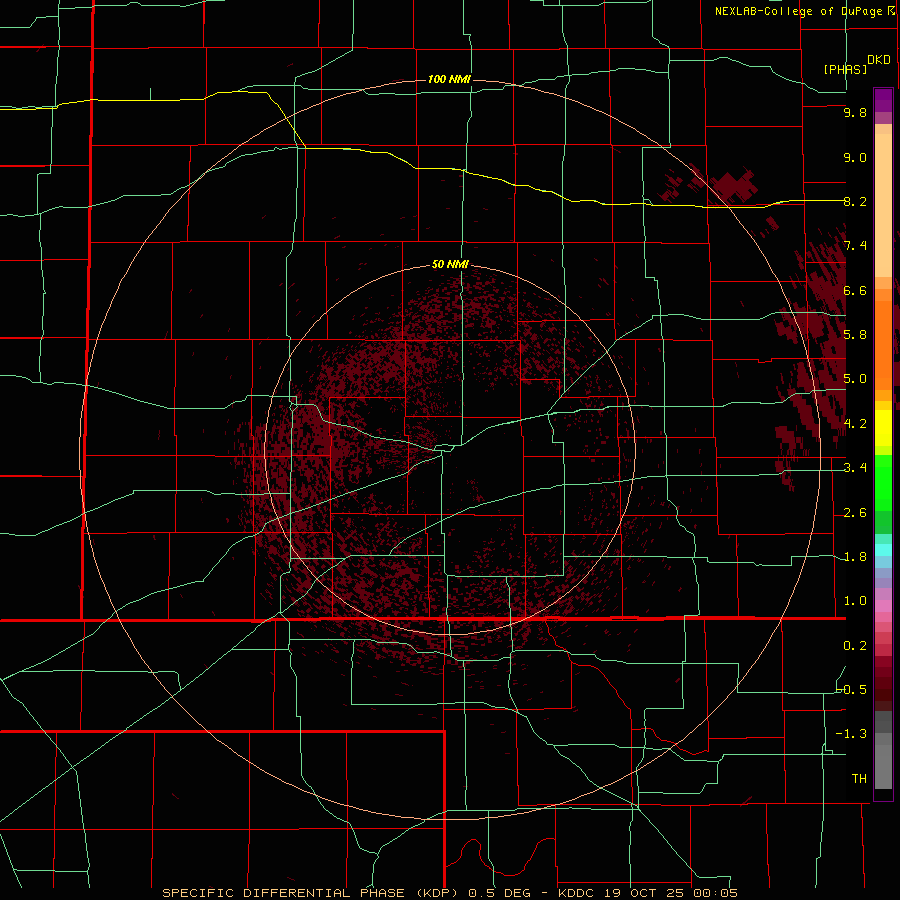Click the TH label at the legend bottom
The width and height of the screenshot is (900, 900).
(x=859, y=779)
